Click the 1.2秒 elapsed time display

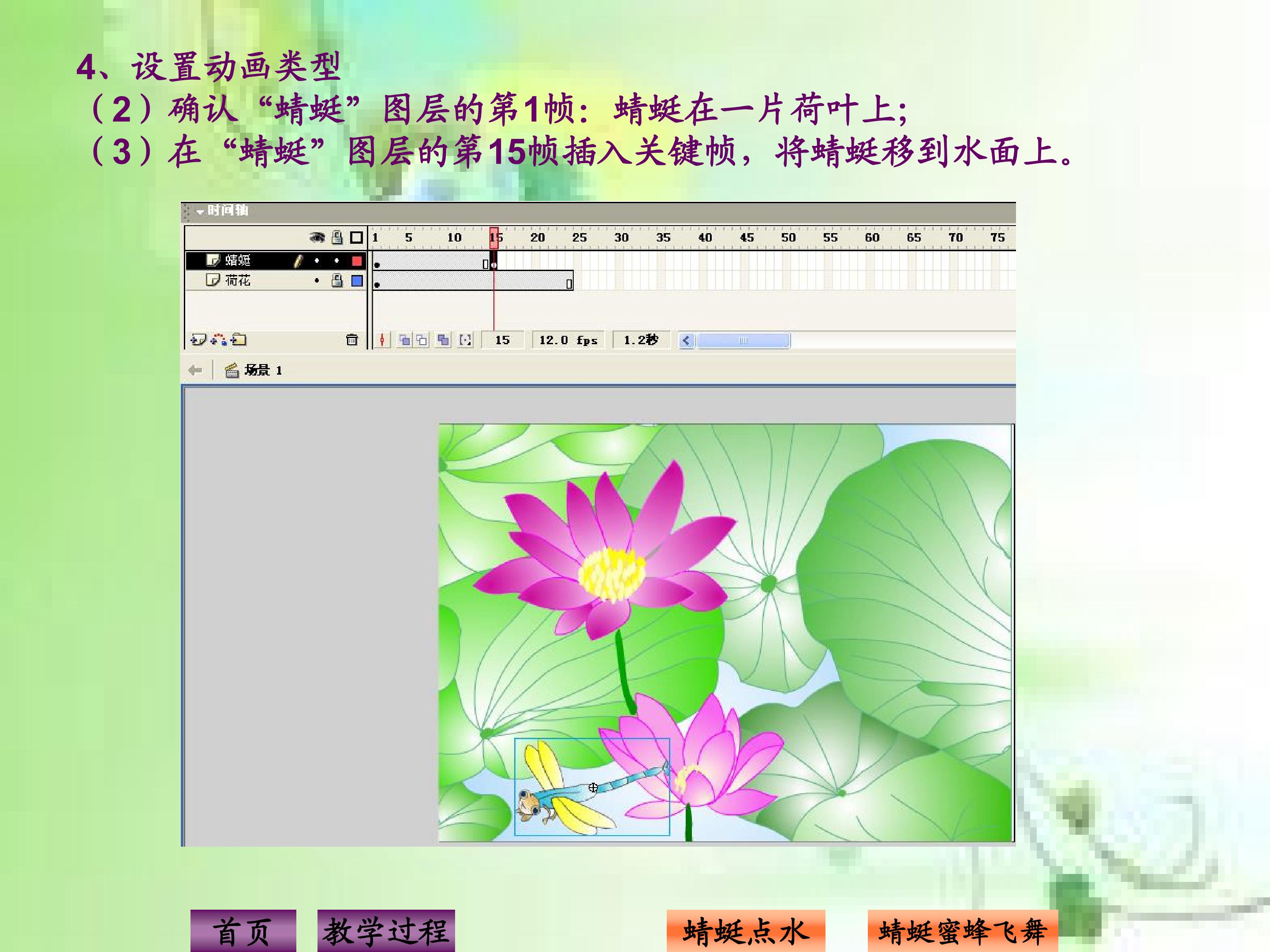pos(641,340)
